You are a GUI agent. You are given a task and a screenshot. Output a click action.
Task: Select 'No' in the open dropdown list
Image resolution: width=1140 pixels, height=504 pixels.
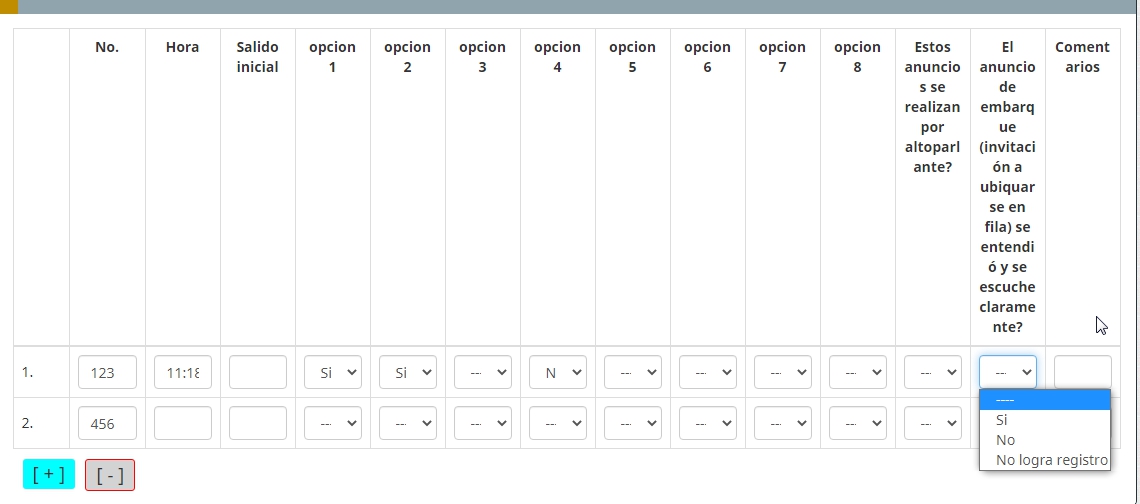1005,440
